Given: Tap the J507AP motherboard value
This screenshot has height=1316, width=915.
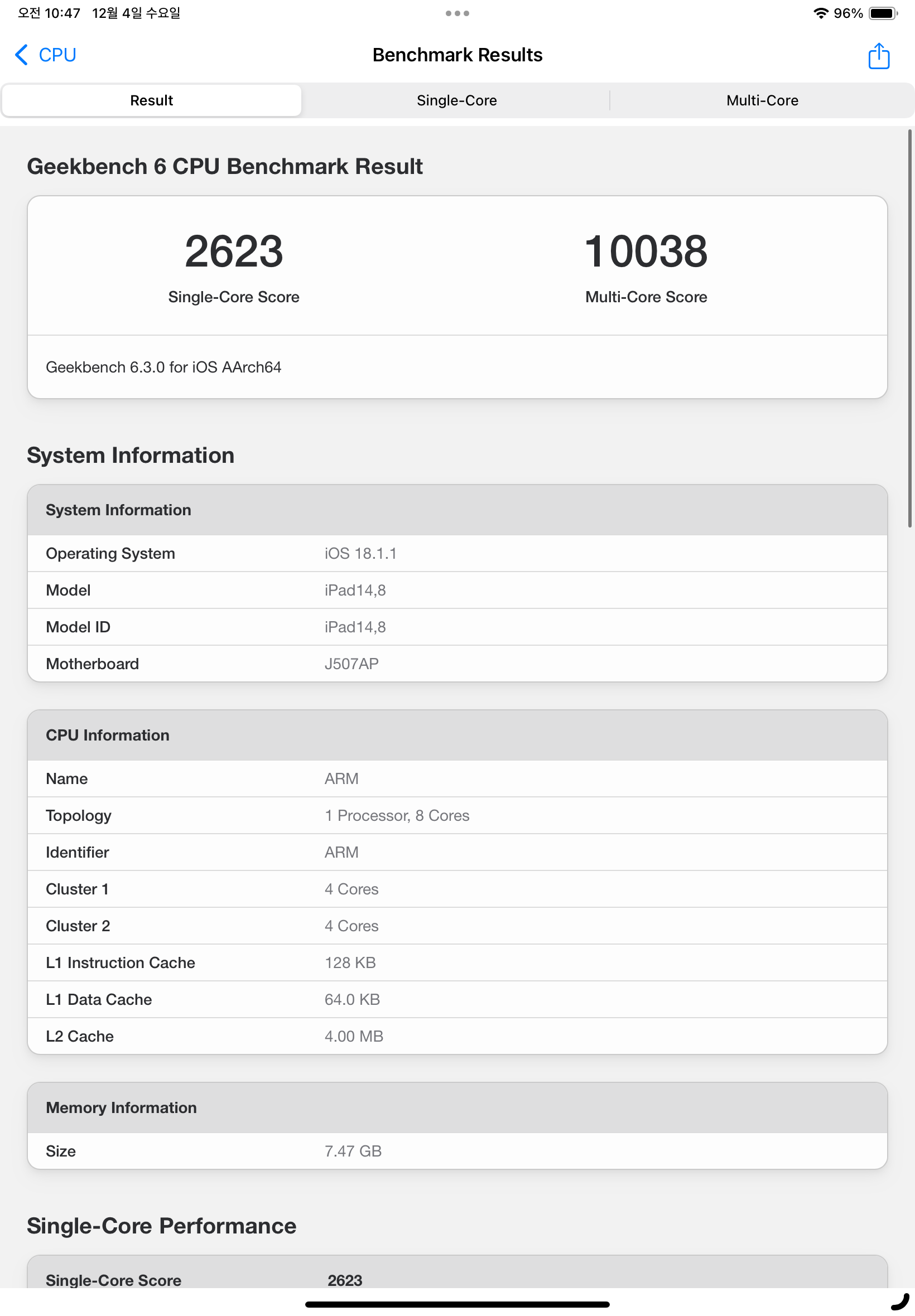Looking at the screenshot, I should click(x=351, y=664).
